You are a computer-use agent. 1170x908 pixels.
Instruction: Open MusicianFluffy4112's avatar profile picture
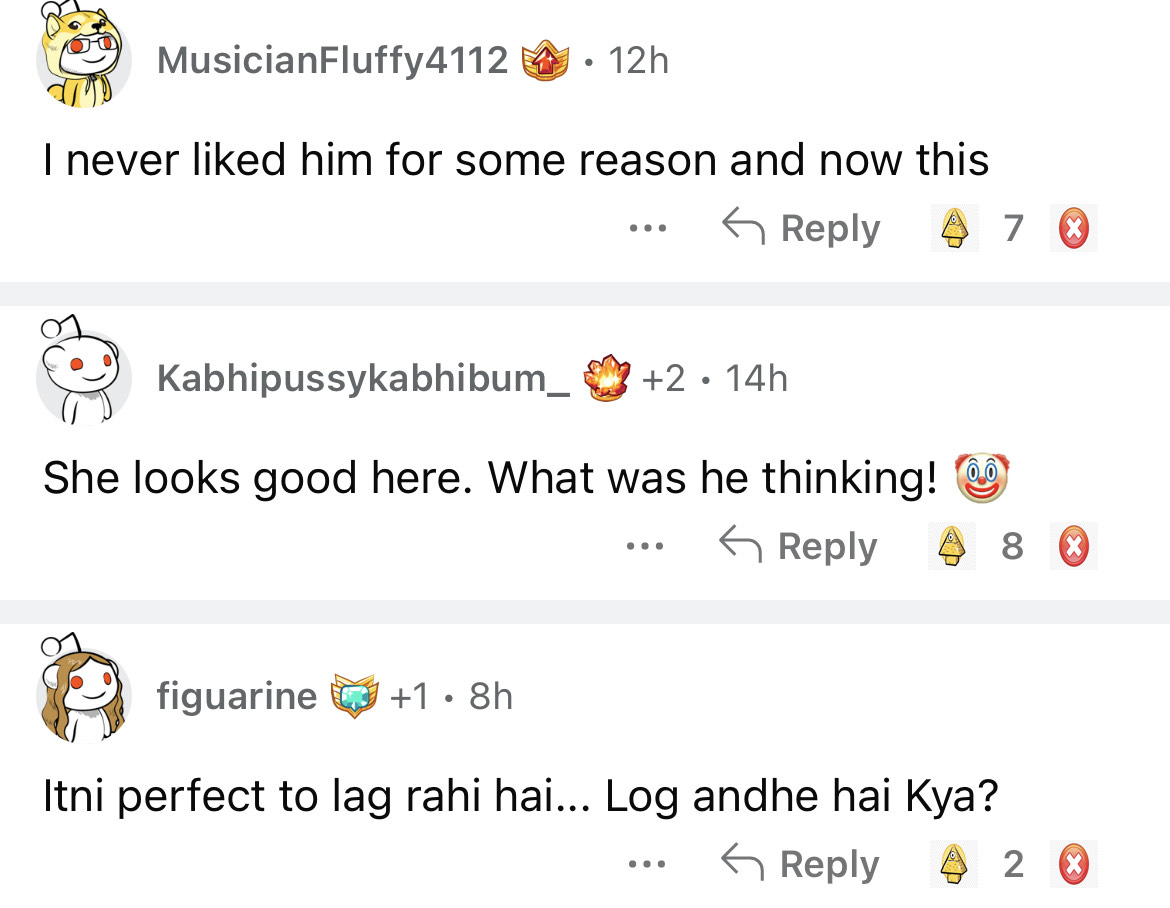click(82, 58)
